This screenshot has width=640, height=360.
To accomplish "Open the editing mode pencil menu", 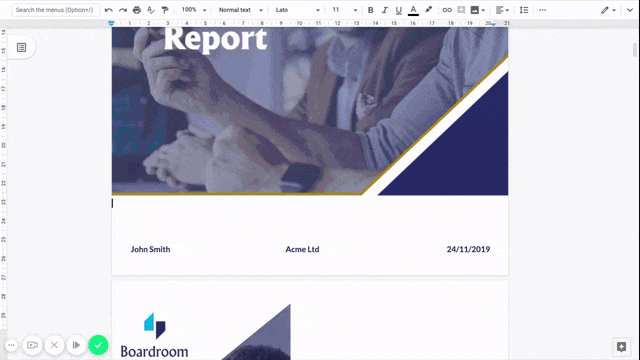I will [x=608, y=10].
